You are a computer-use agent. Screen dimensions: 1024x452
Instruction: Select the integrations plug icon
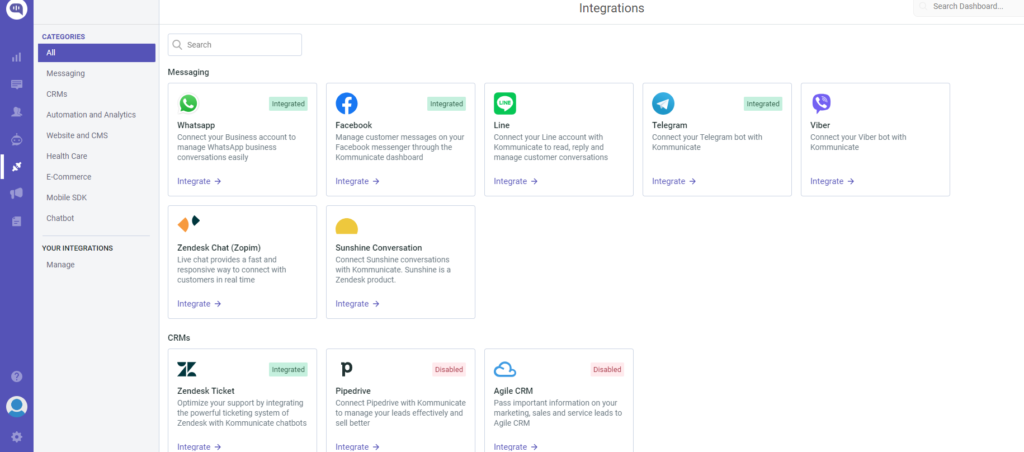click(17, 167)
